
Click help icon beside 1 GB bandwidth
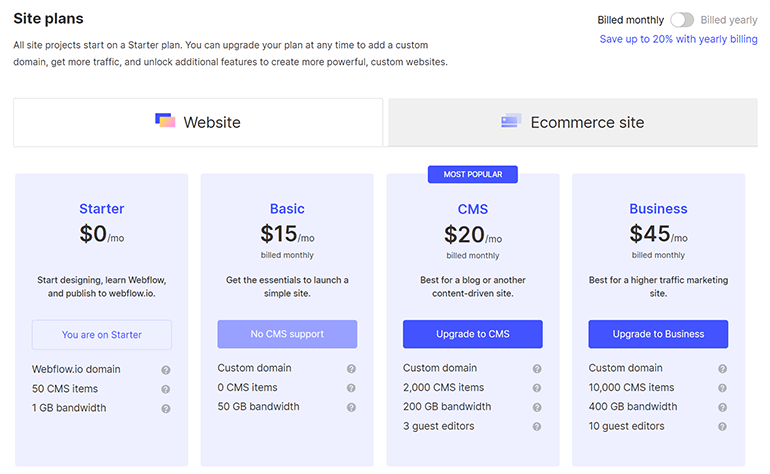click(166, 408)
